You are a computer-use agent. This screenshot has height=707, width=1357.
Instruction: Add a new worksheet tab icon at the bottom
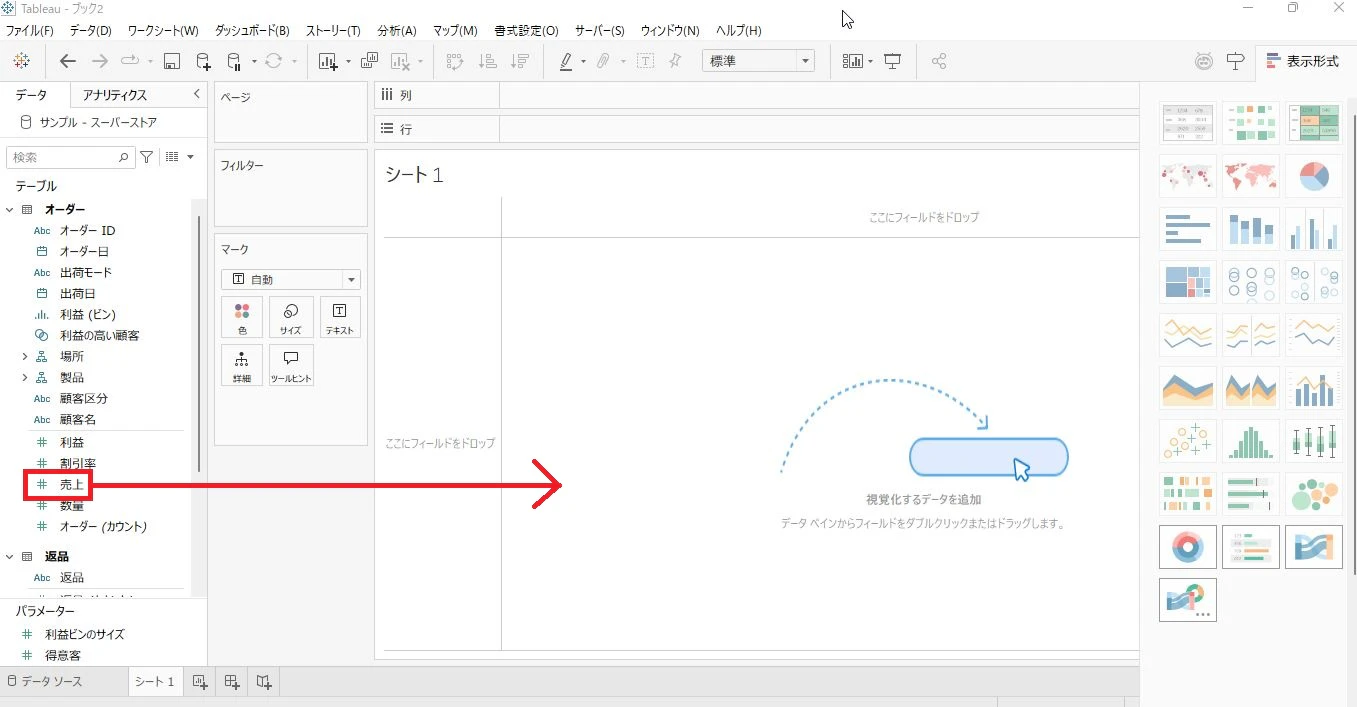[200, 682]
